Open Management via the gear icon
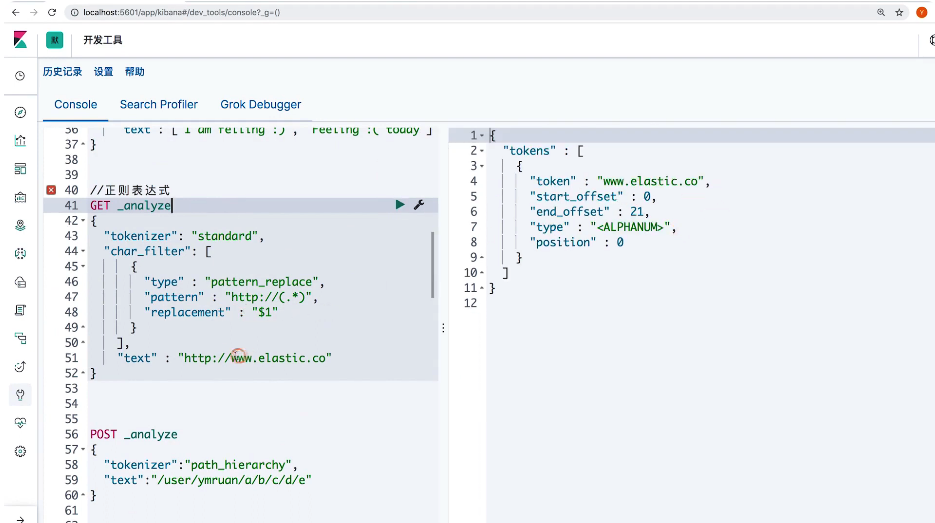 tap(20, 451)
